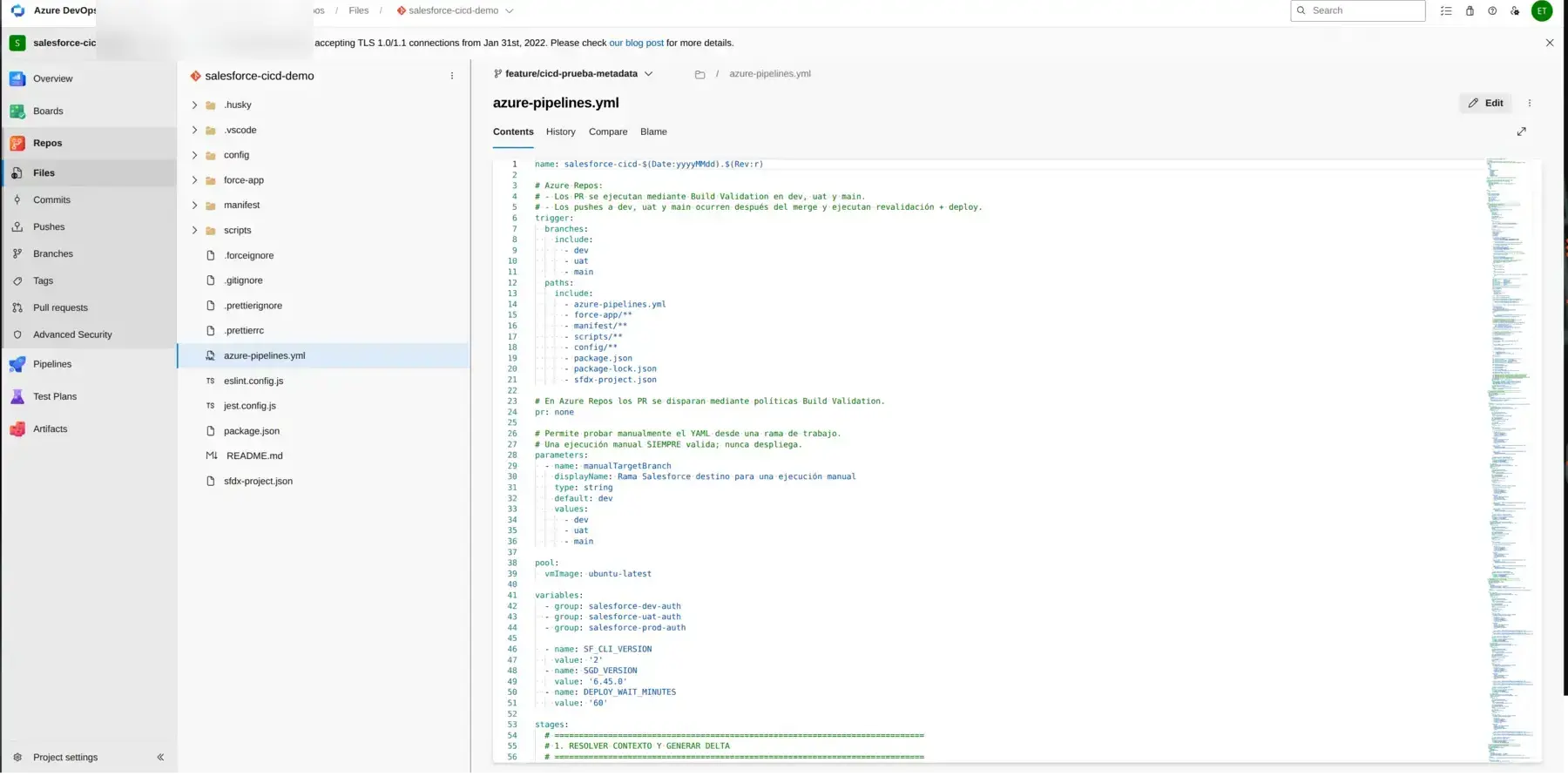
Task: Open Project settings gear
Action: pos(17,757)
